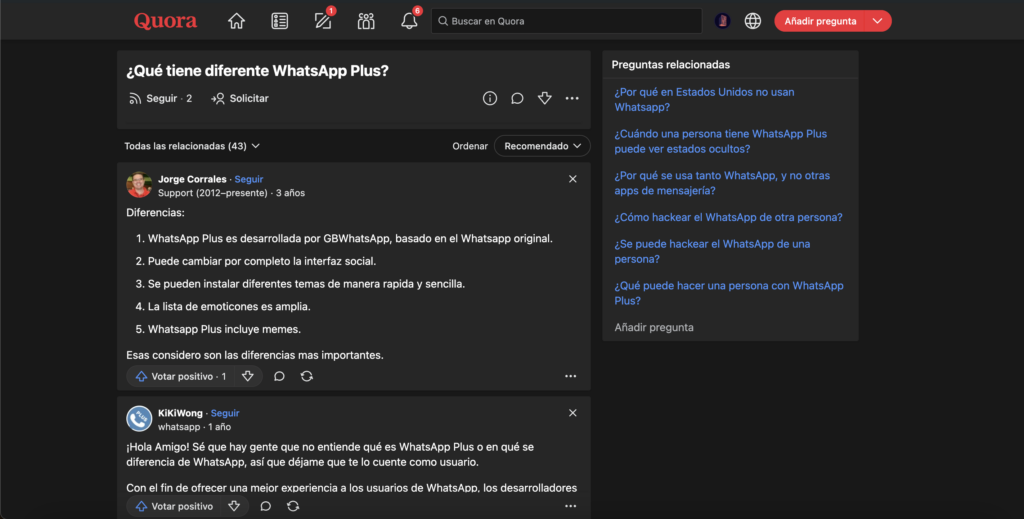
Task: Follow the question with Seguir · 2
Action: tap(161, 98)
